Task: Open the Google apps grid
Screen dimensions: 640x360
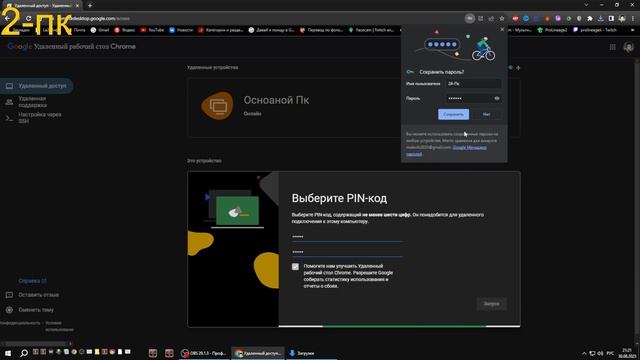Action: click(x=612, y=47)
